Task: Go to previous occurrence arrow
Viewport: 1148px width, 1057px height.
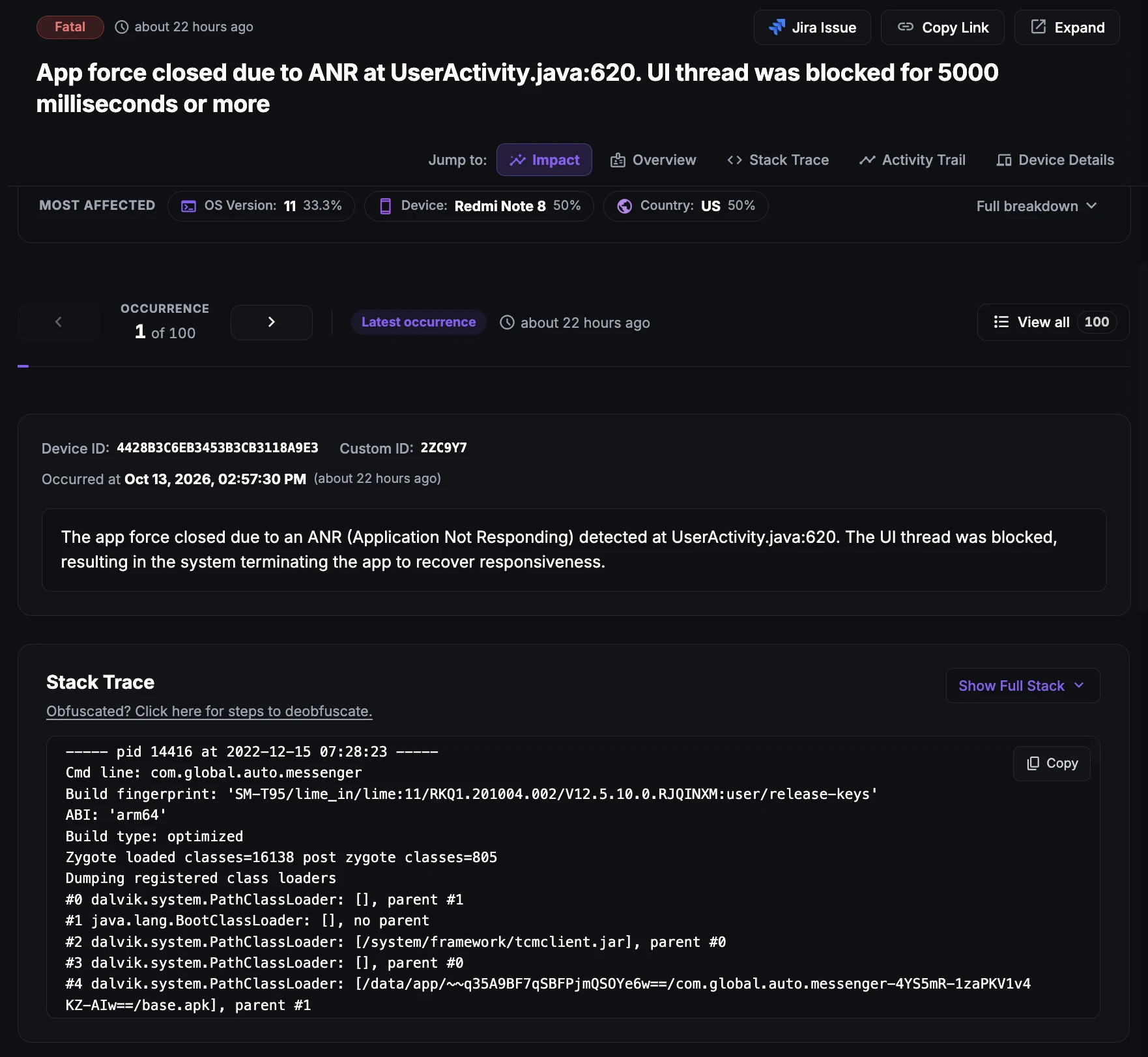Action: pyautogui.click(x=59, y=322)
